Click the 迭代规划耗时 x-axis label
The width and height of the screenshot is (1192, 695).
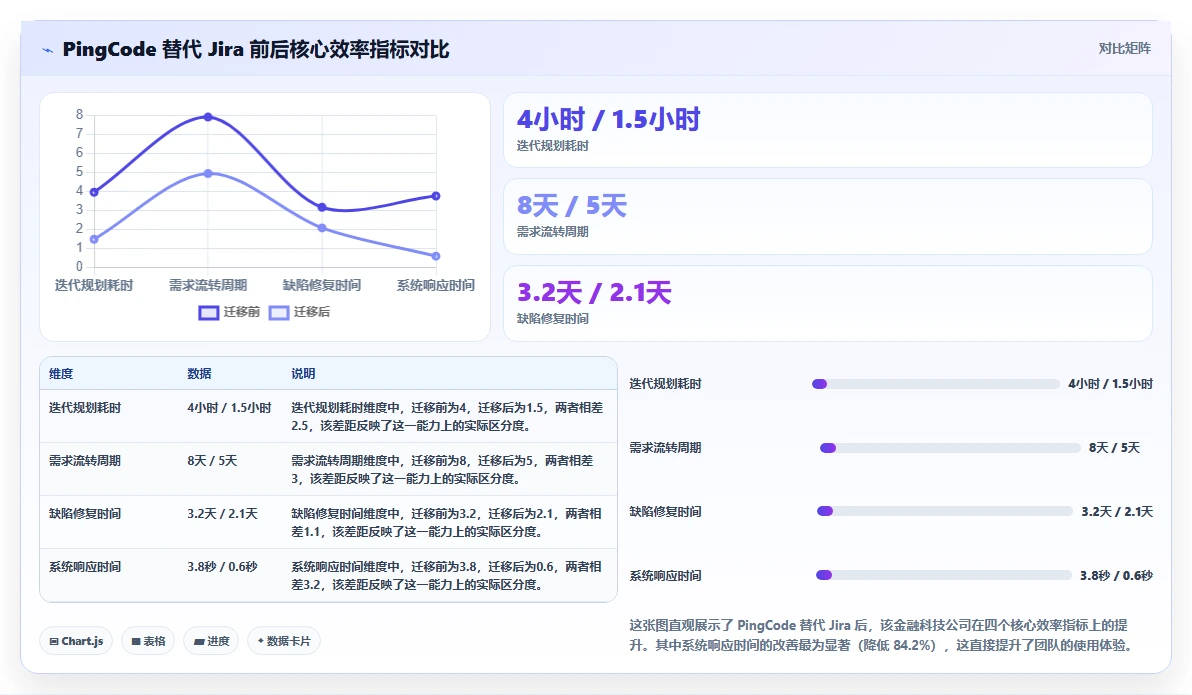[x=94, y=285]
